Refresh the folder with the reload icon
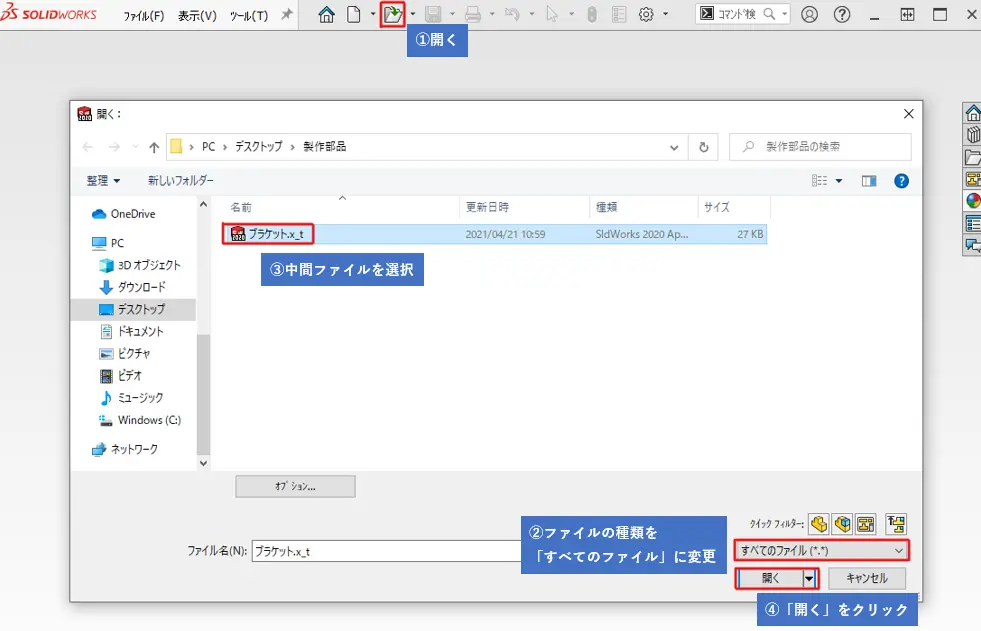This screenshot has height=631, width=981. pyautogui.click(x=703, y=147)
